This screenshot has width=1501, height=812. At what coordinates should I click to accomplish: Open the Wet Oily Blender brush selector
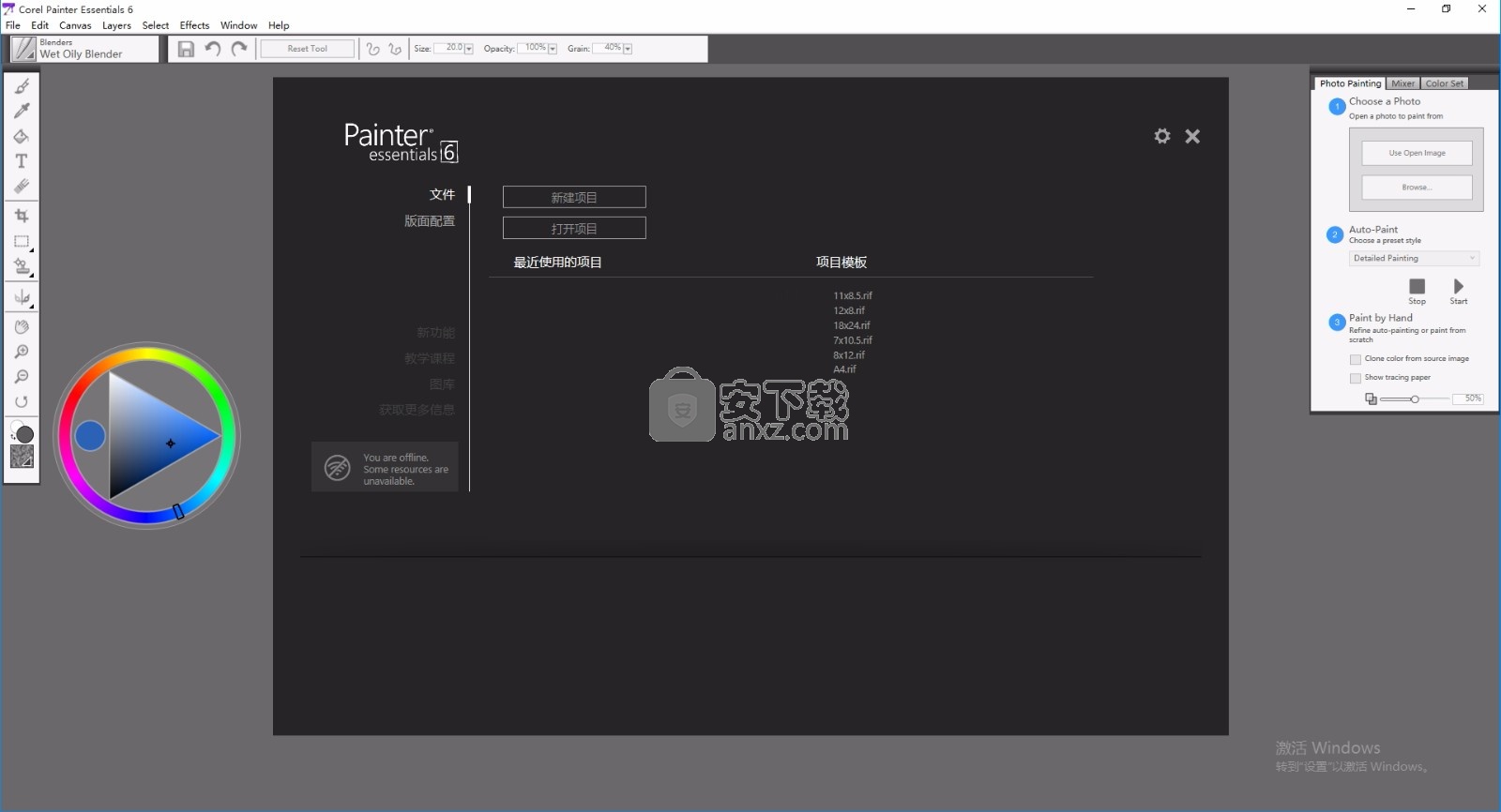[x=83, y=49]
